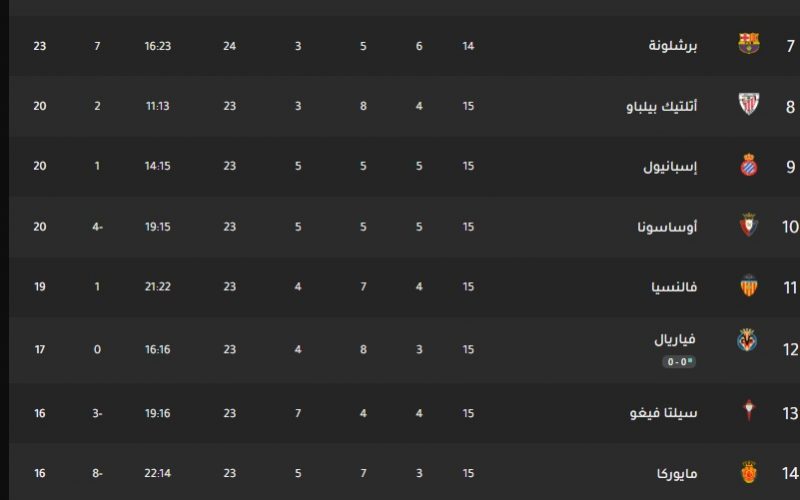Viewport: 800px width, 500px height.
Task: Click the Athletic Bilbao club crest
Action: point(748,104)
